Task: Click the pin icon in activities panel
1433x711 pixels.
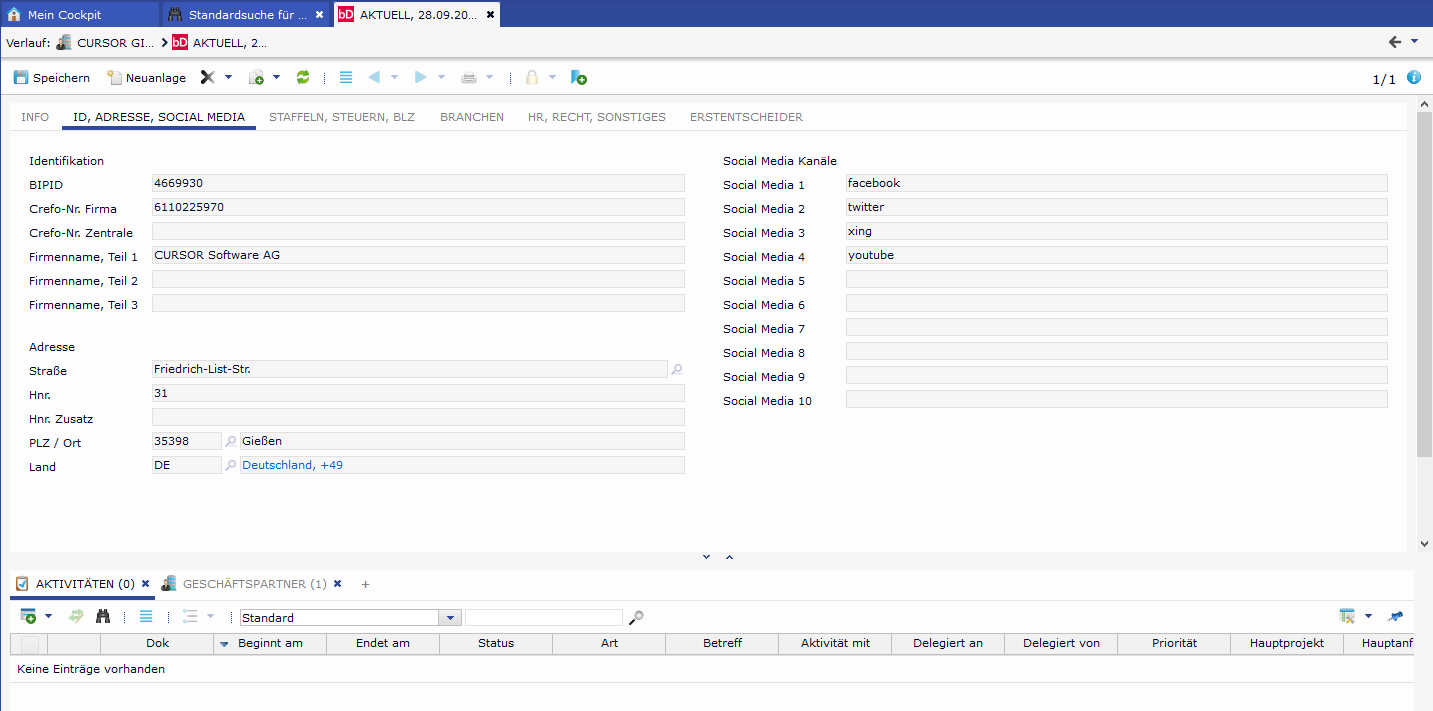Action: point(1396,617)
